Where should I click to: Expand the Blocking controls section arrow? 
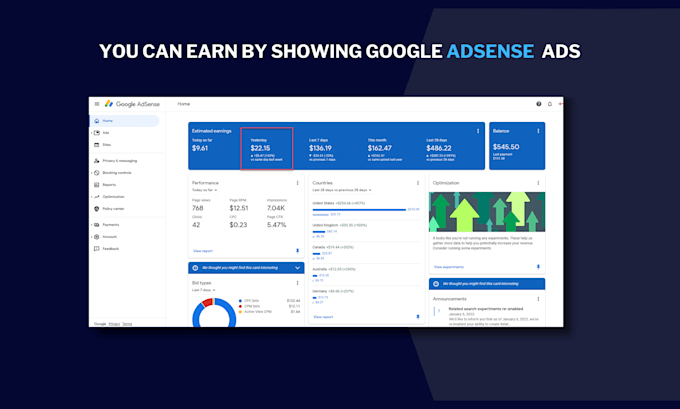(92, 173)
